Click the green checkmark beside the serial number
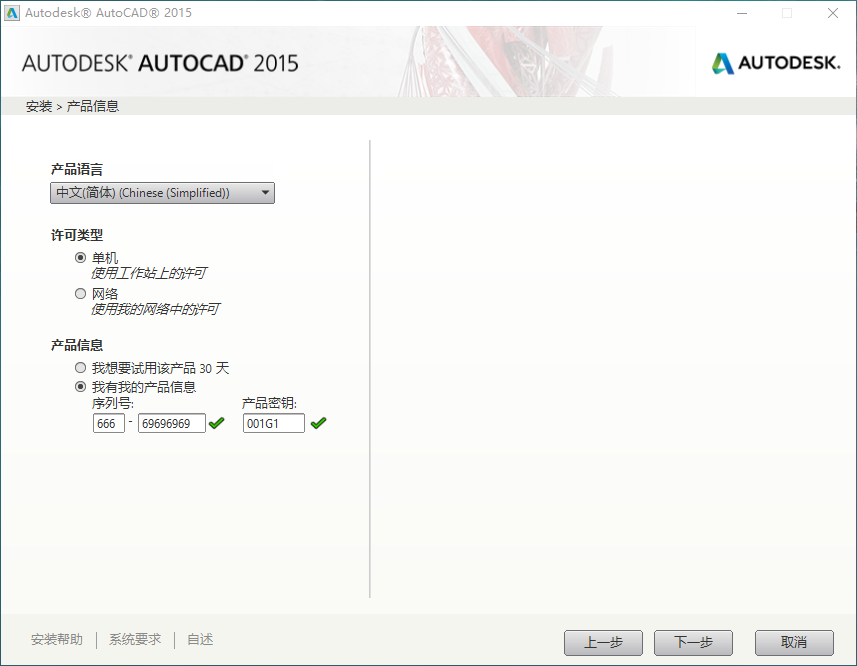The image size is (857, 666). pyautogui.click(x=217, y=423)
